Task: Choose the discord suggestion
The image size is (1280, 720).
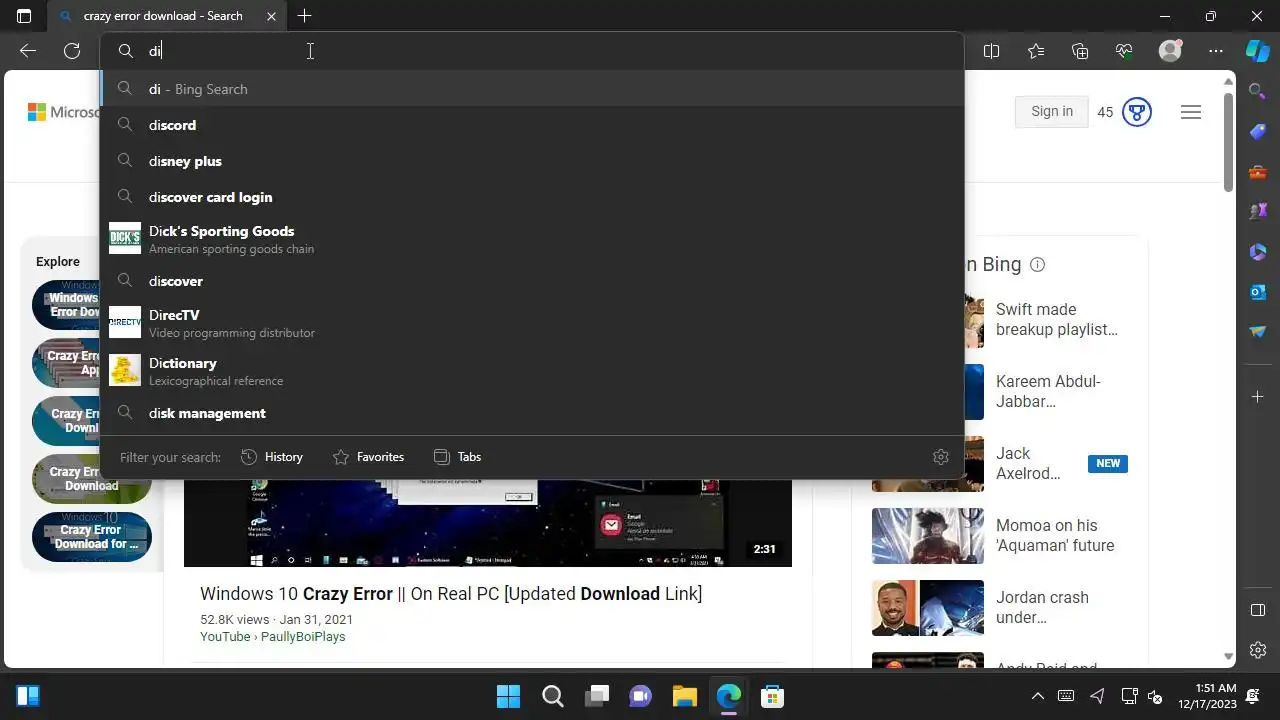Action: (x=532, y=125)
